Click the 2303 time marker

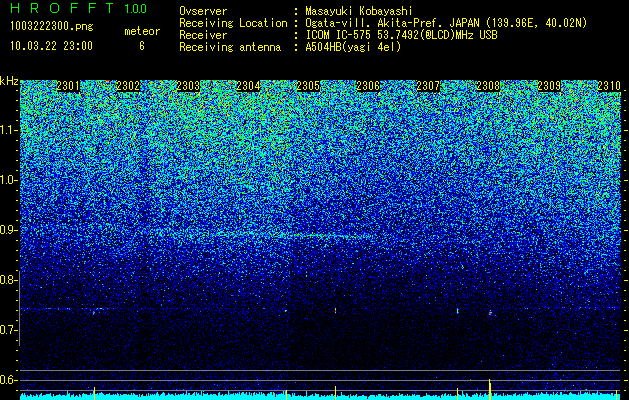pos(188,86)
